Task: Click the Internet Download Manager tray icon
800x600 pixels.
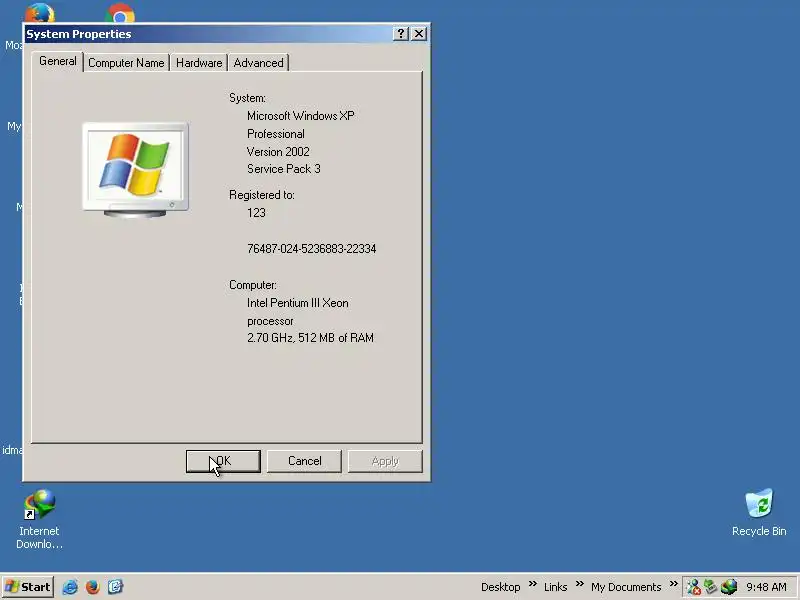Action: [x=729, y=587]
